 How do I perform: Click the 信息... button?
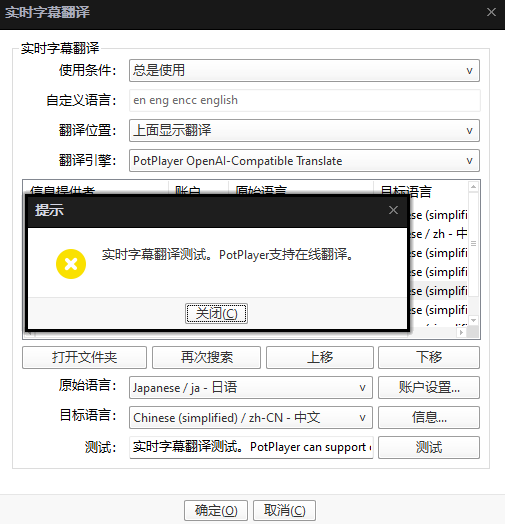429,418
